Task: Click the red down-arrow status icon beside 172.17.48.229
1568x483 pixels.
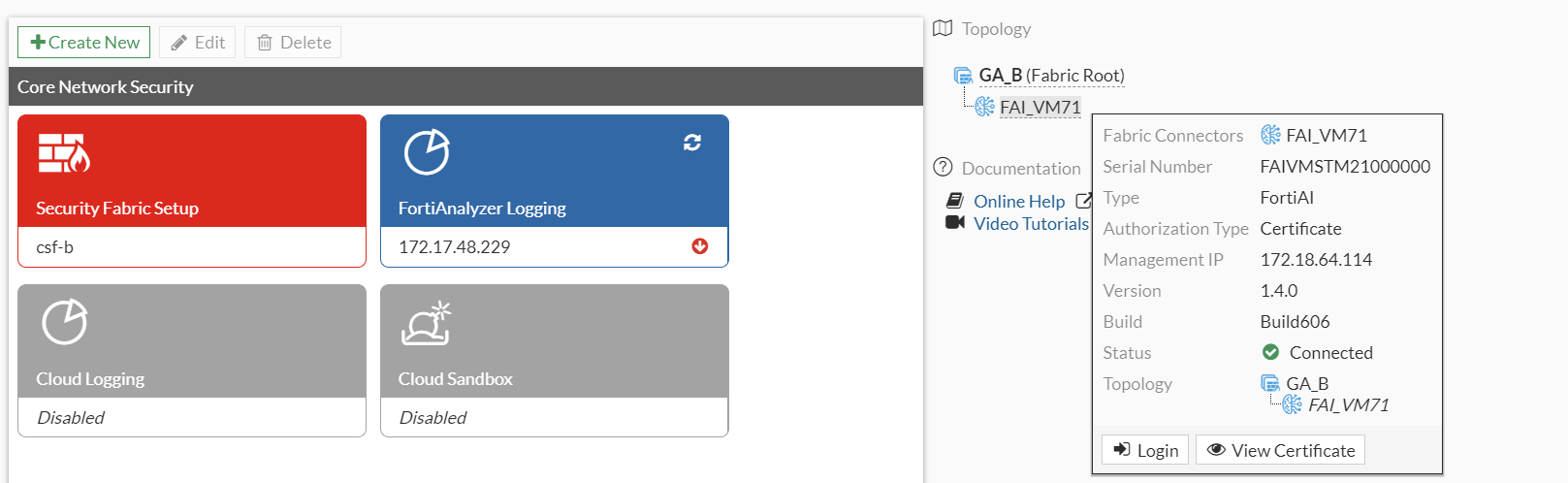Action: (700, 246)
